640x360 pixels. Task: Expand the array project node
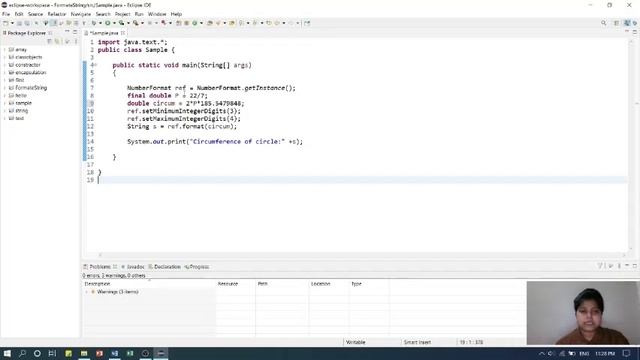click(x=4, y=49)
